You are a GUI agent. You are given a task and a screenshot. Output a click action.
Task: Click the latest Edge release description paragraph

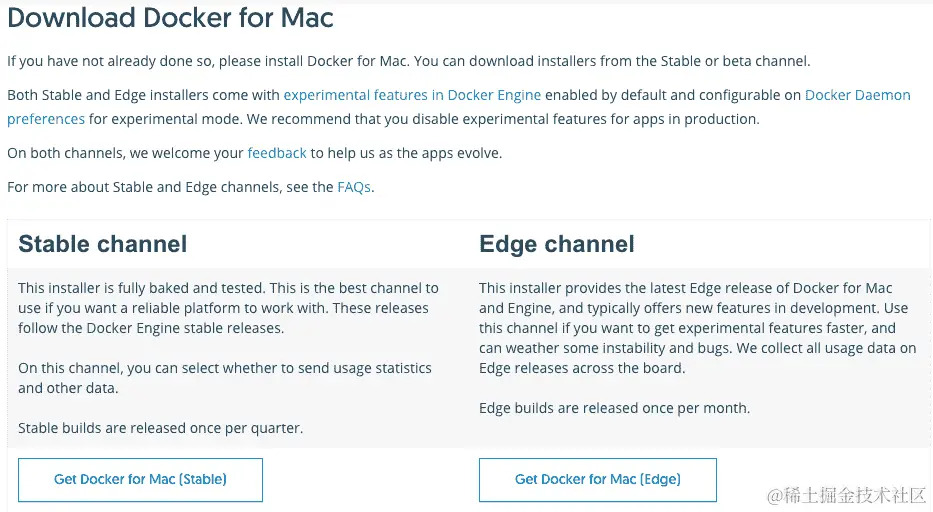click(697, 328)
